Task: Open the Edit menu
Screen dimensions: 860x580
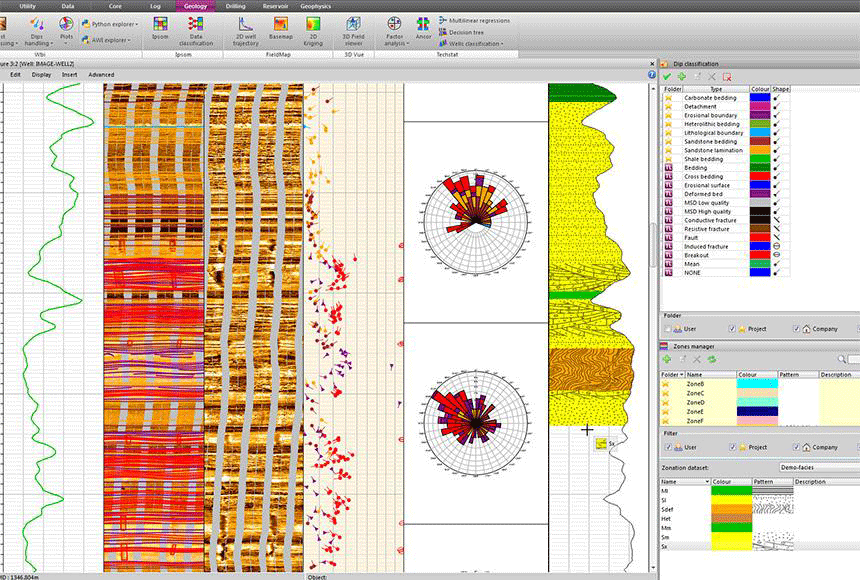Action: (15, 75)
